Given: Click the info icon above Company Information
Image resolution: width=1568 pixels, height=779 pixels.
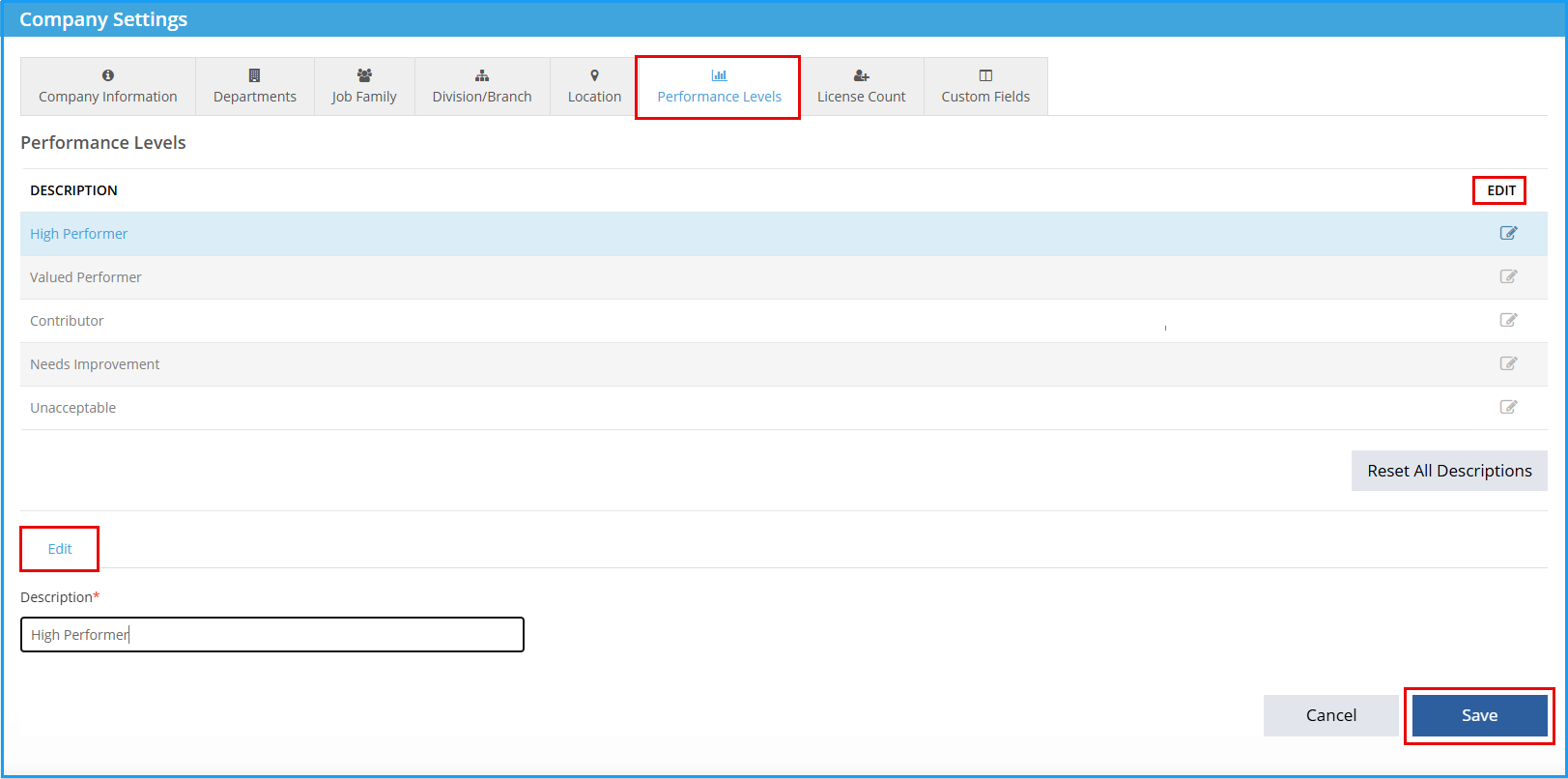Looking at the screenshot, I should [x=108, y=75].
